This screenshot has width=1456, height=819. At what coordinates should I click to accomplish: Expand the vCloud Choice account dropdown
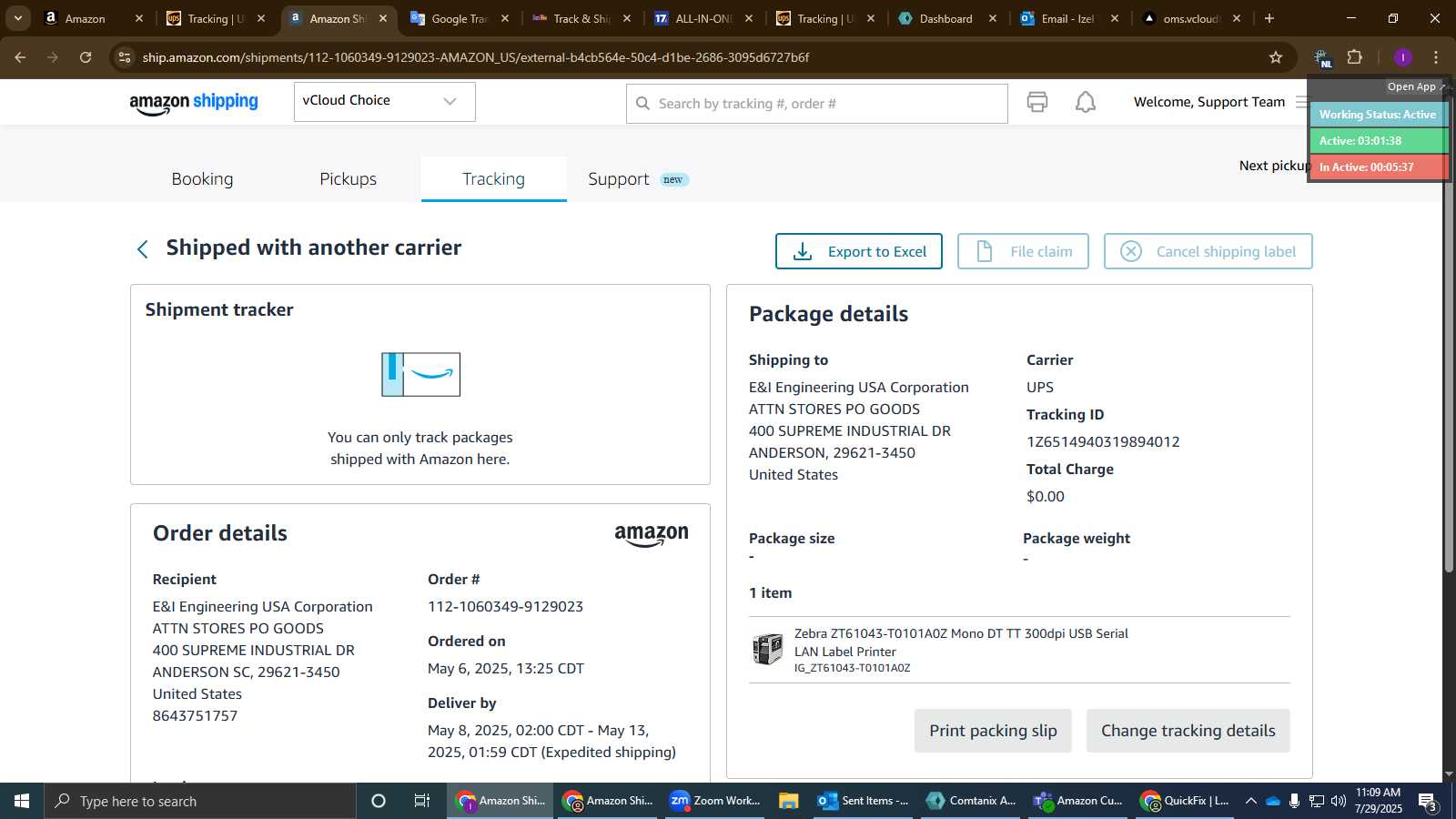[x=384, y=101]
